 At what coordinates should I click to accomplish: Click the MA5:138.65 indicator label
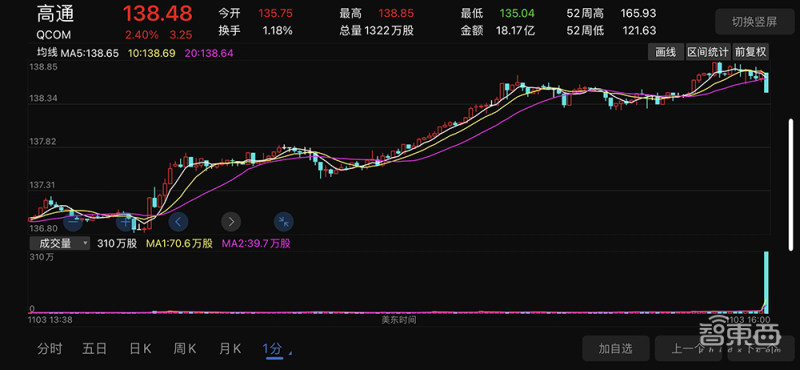tap(90, 53)
